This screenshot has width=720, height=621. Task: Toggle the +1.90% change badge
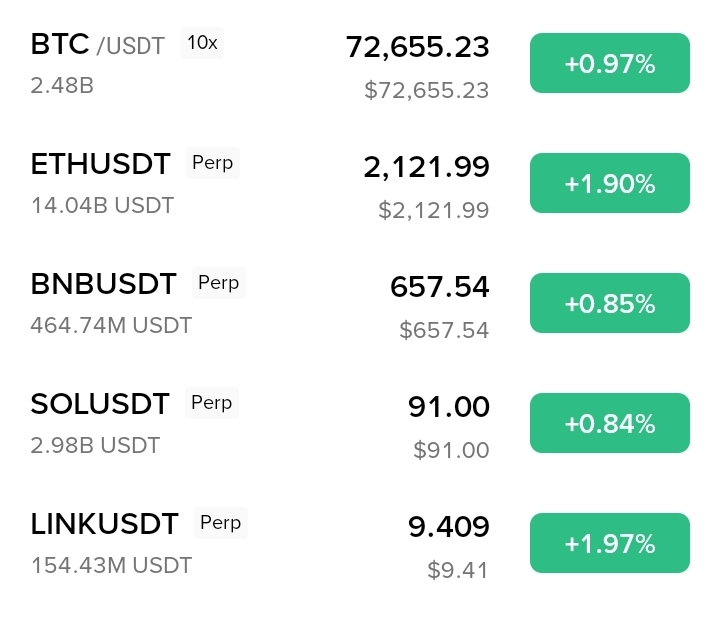click(x=610, y=183)
